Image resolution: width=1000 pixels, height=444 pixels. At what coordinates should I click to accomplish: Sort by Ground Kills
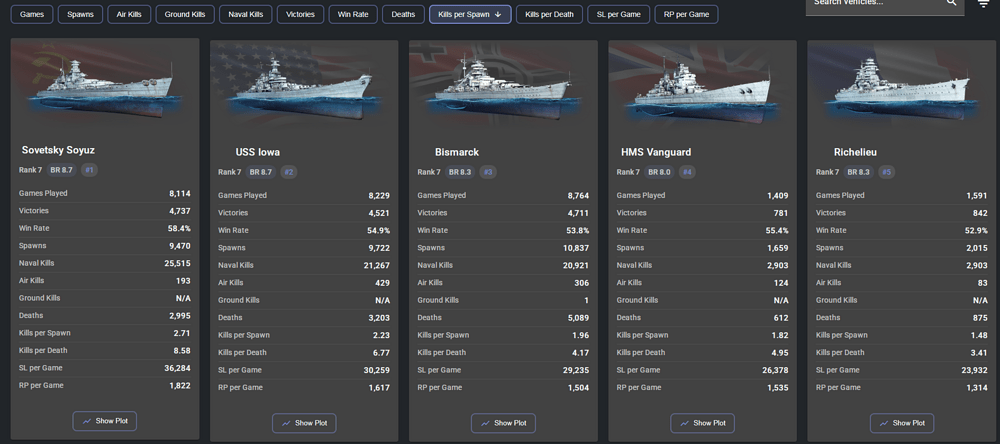click(185, 14)
